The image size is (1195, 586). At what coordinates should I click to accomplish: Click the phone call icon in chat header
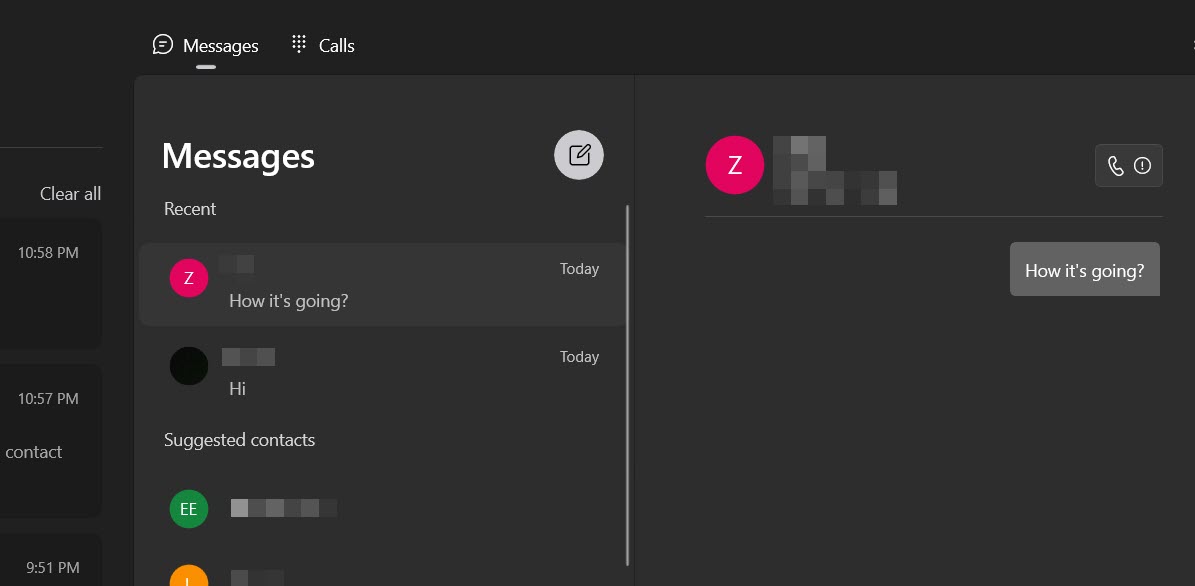pos(1116,166)
